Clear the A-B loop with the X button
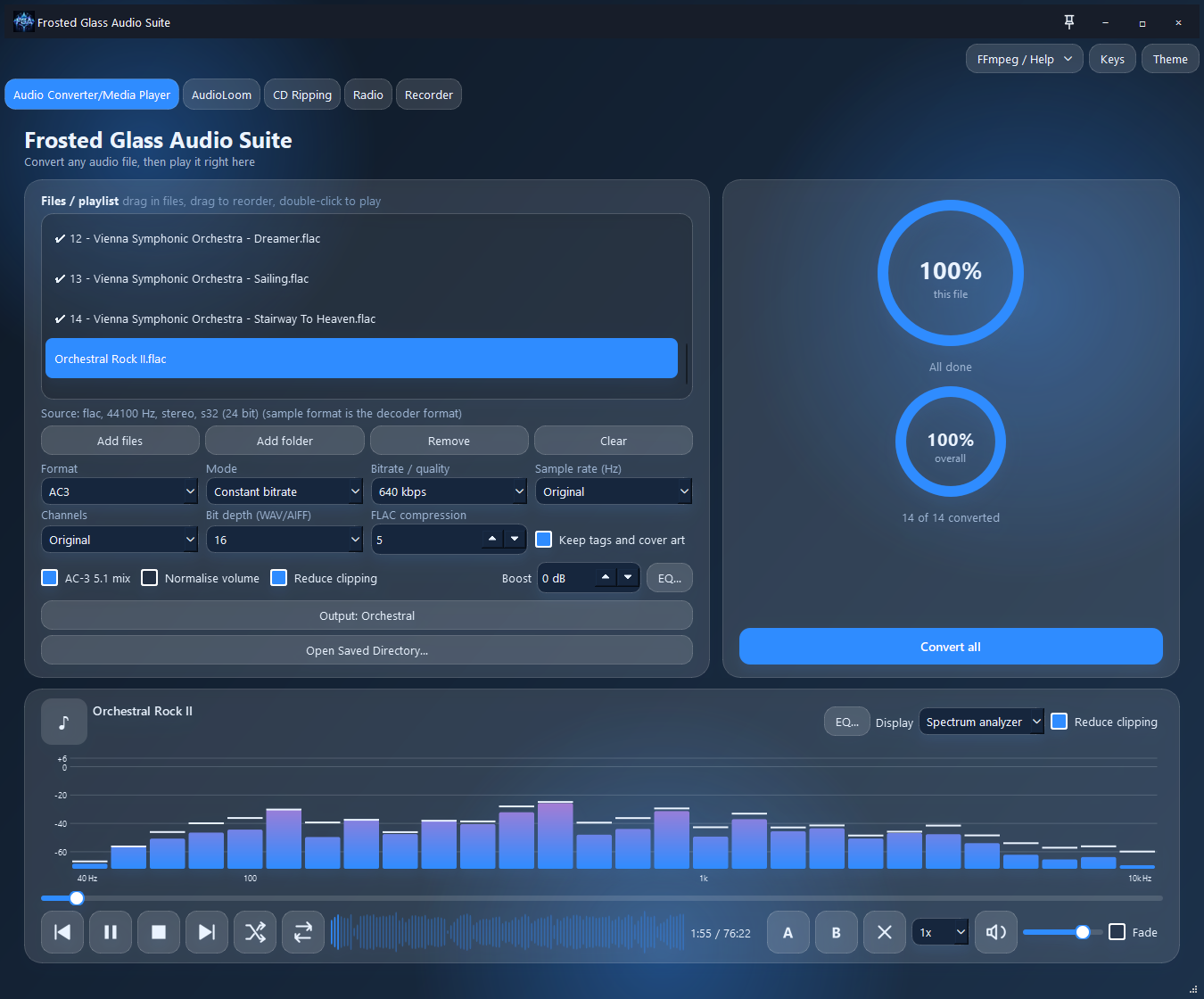 tap(884, 932)
